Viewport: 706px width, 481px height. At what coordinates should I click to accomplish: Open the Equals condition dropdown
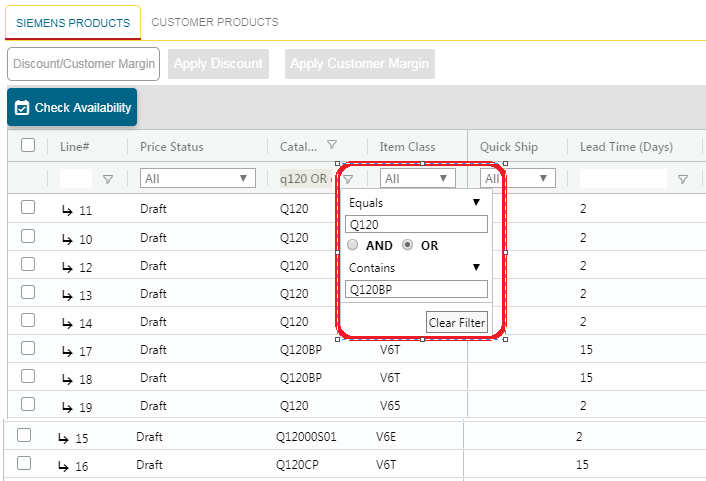pos(416,203)
